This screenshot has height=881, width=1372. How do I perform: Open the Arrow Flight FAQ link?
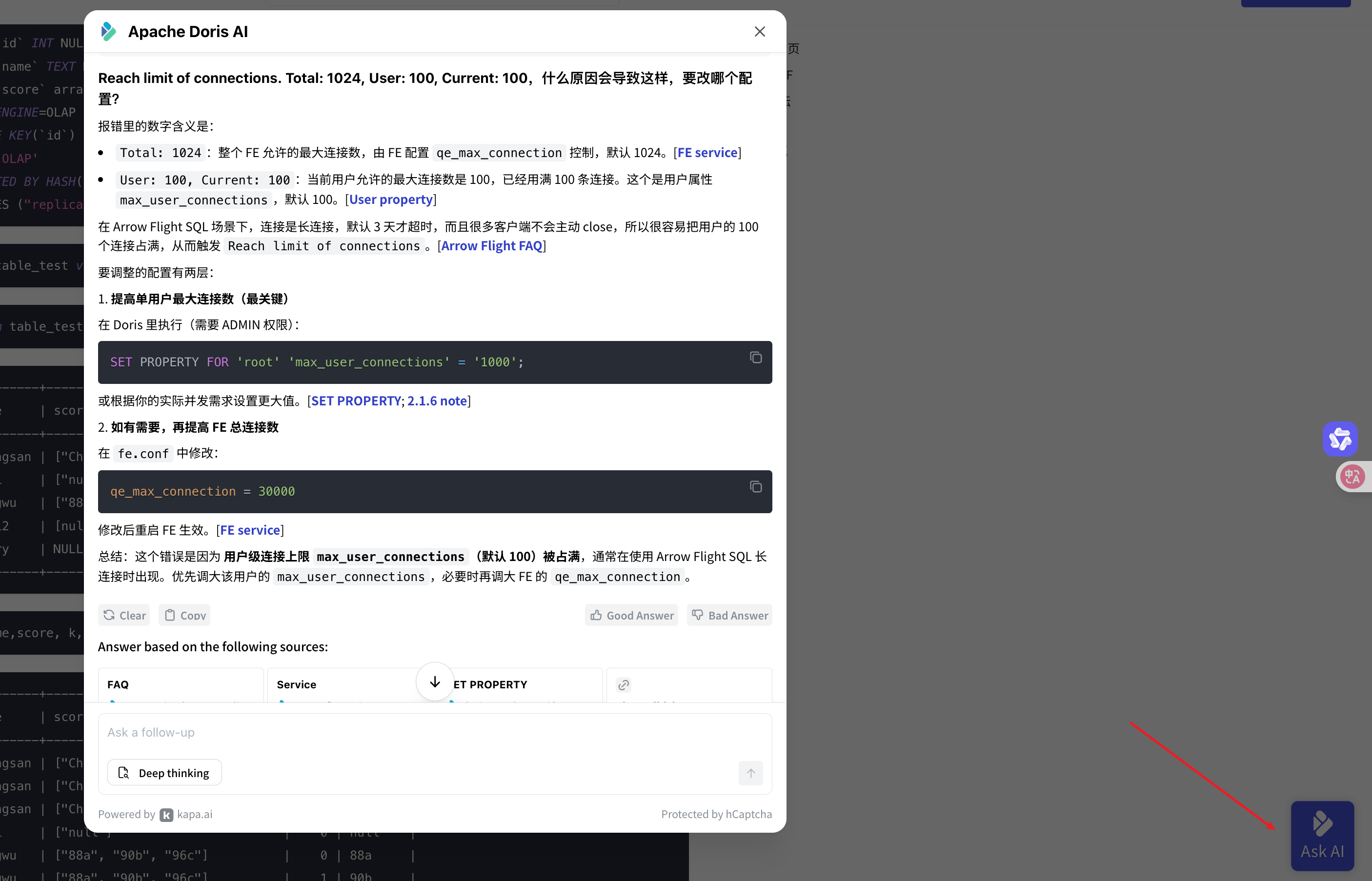click(x=491, y=246)
